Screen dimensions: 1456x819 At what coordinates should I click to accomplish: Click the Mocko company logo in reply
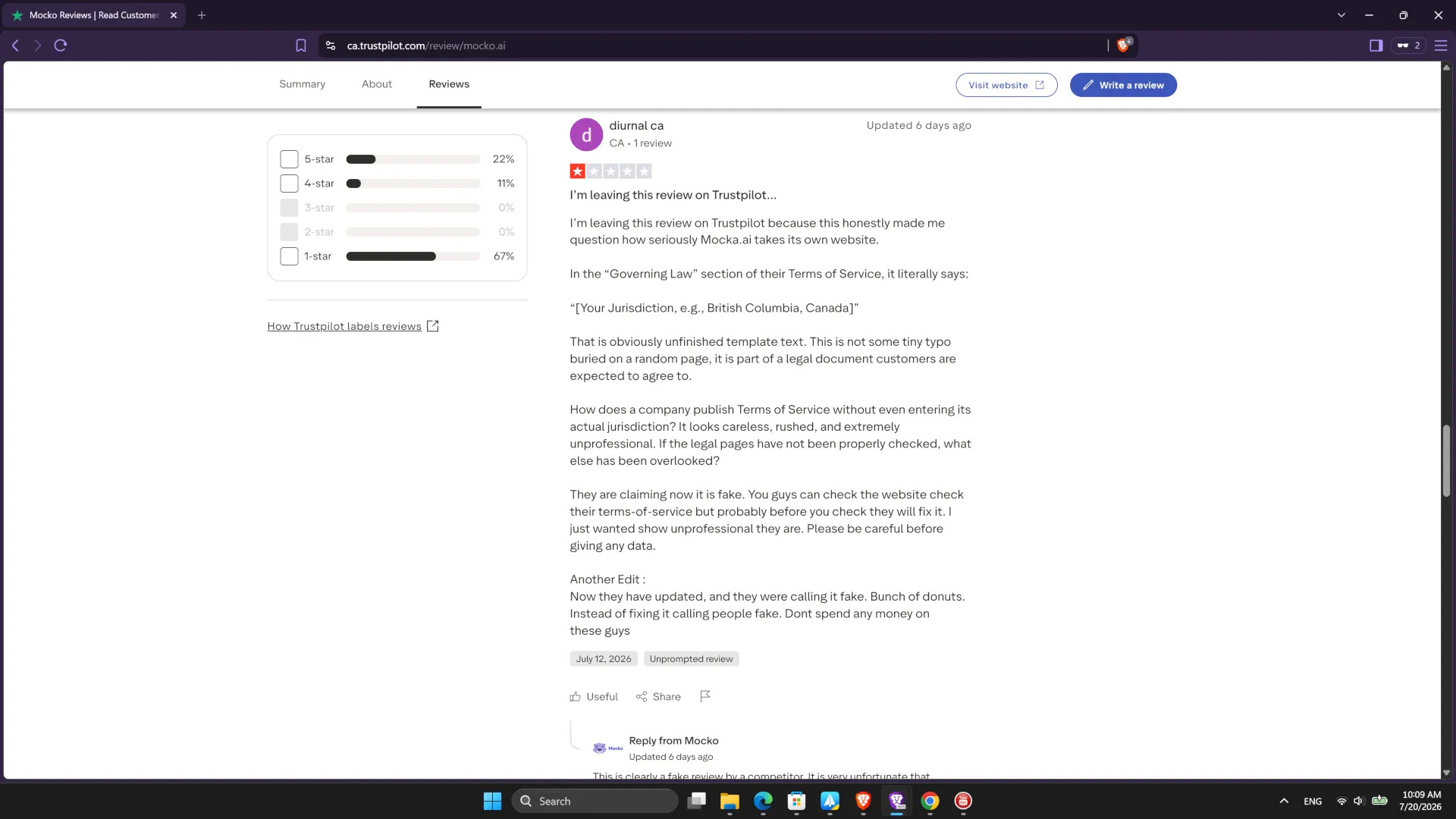(x=607, y=748)
